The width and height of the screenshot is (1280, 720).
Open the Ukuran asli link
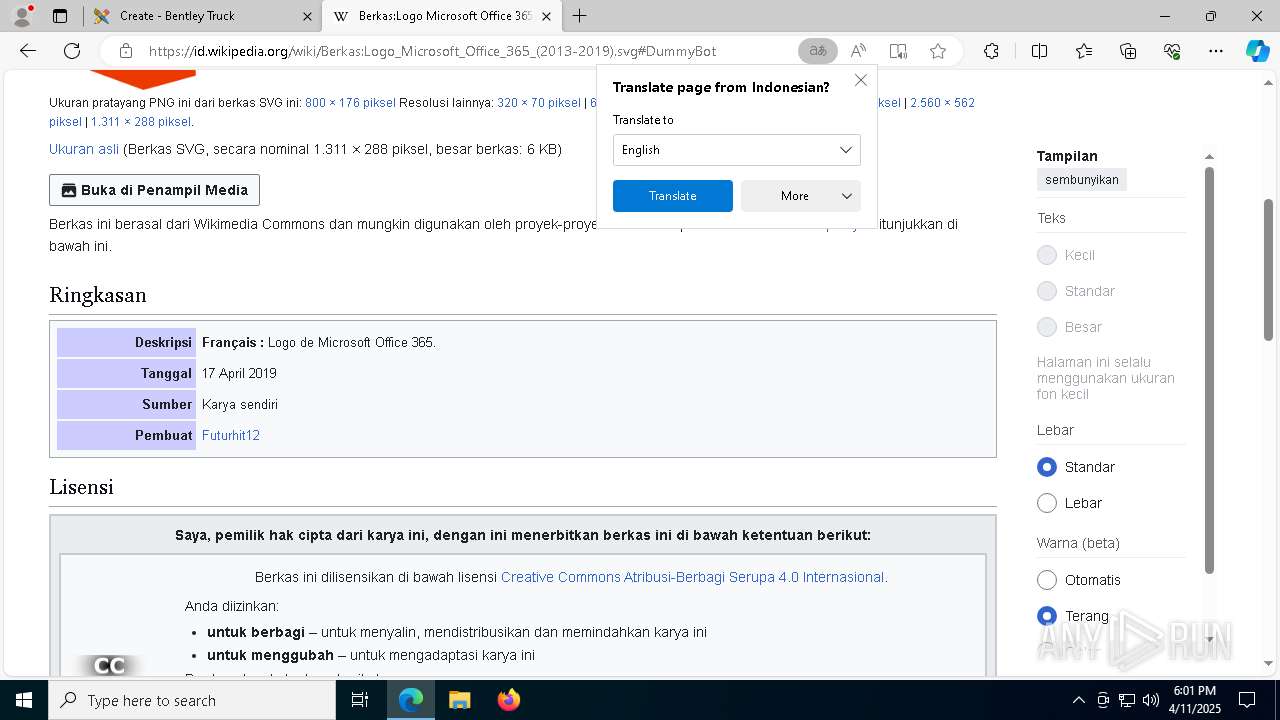[x=84, y=149]
